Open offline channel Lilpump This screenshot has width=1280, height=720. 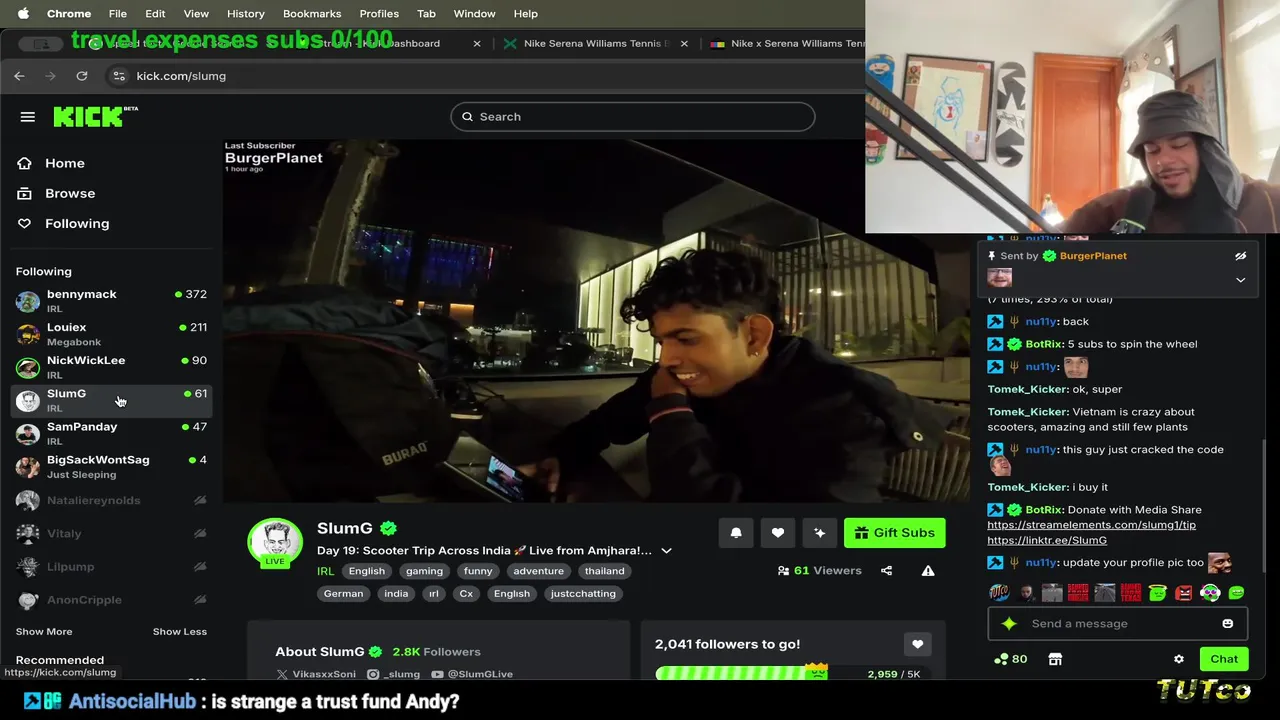tap(111, 566)
